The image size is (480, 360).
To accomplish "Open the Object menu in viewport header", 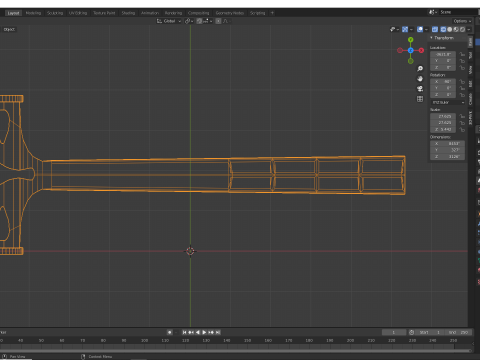I will [9, 29].
